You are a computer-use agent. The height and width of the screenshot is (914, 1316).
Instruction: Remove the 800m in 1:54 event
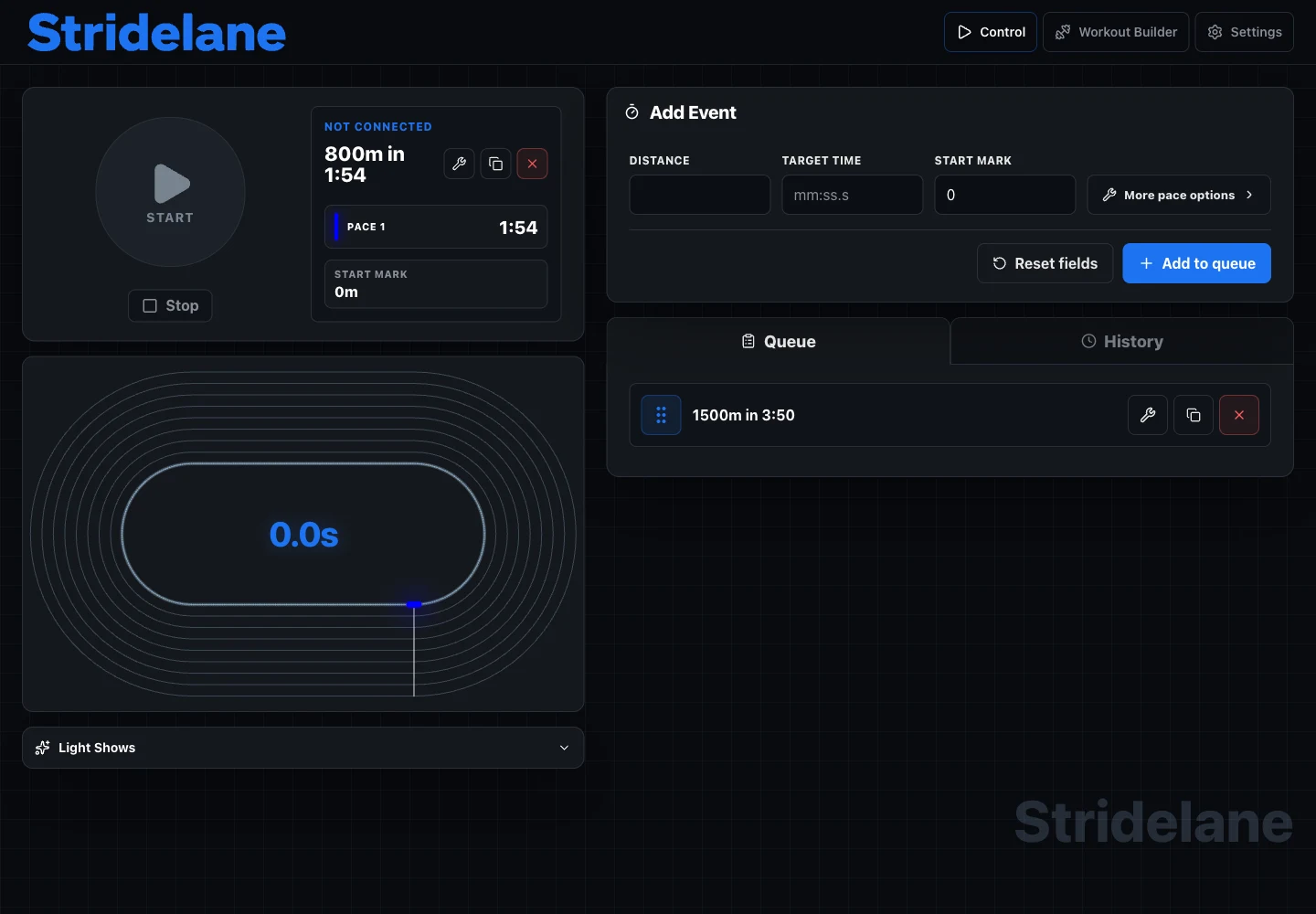[x=532, y=164]
